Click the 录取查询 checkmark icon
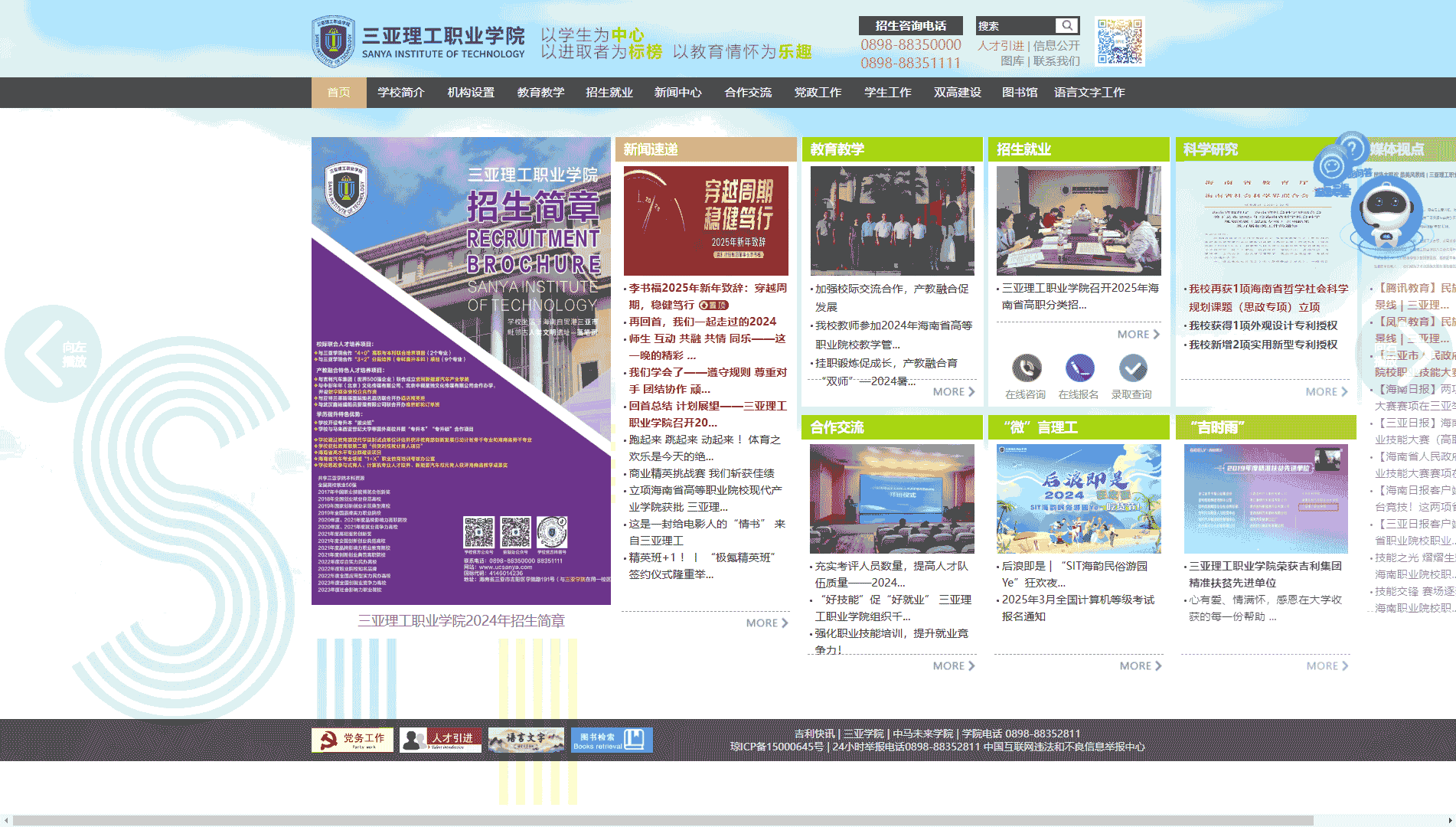1456x827 pixels. tap(1133, 368)
